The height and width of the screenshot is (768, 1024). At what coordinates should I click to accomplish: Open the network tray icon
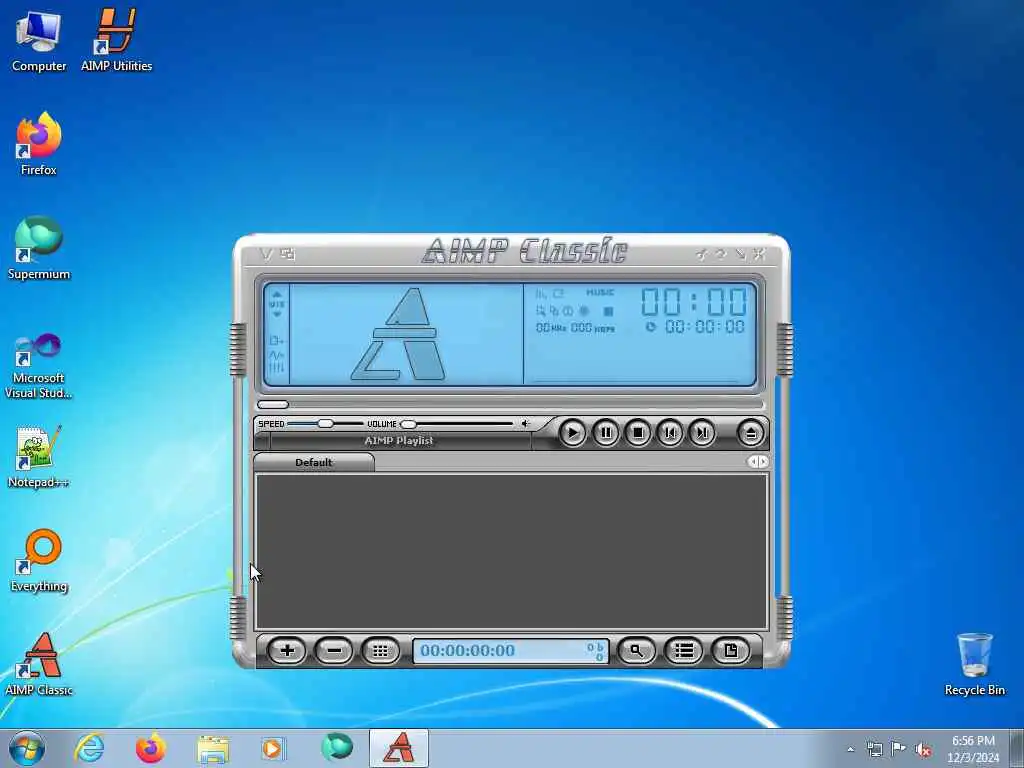point(874,749)
